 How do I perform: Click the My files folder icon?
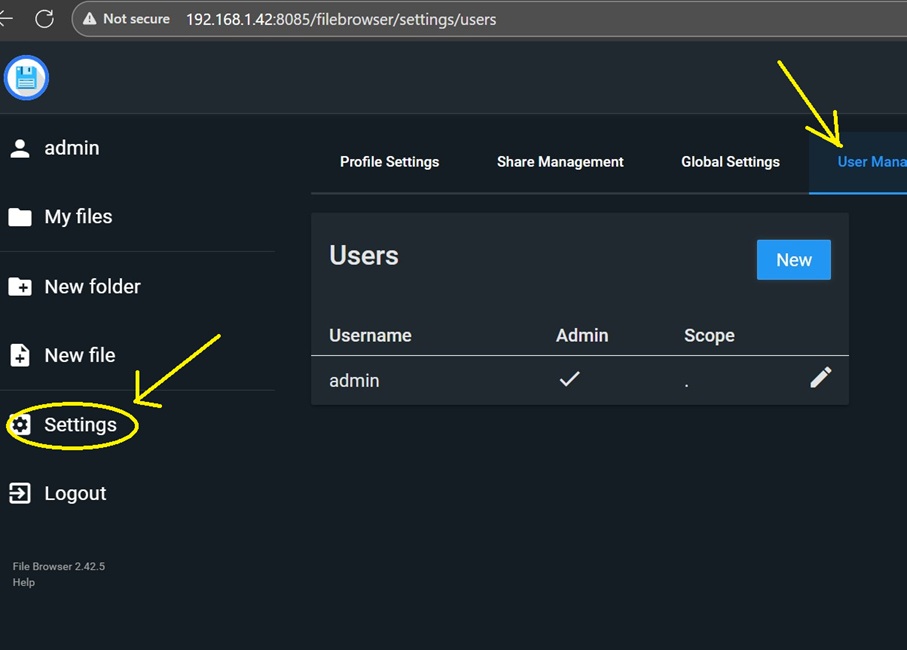[x=20, y=217]
